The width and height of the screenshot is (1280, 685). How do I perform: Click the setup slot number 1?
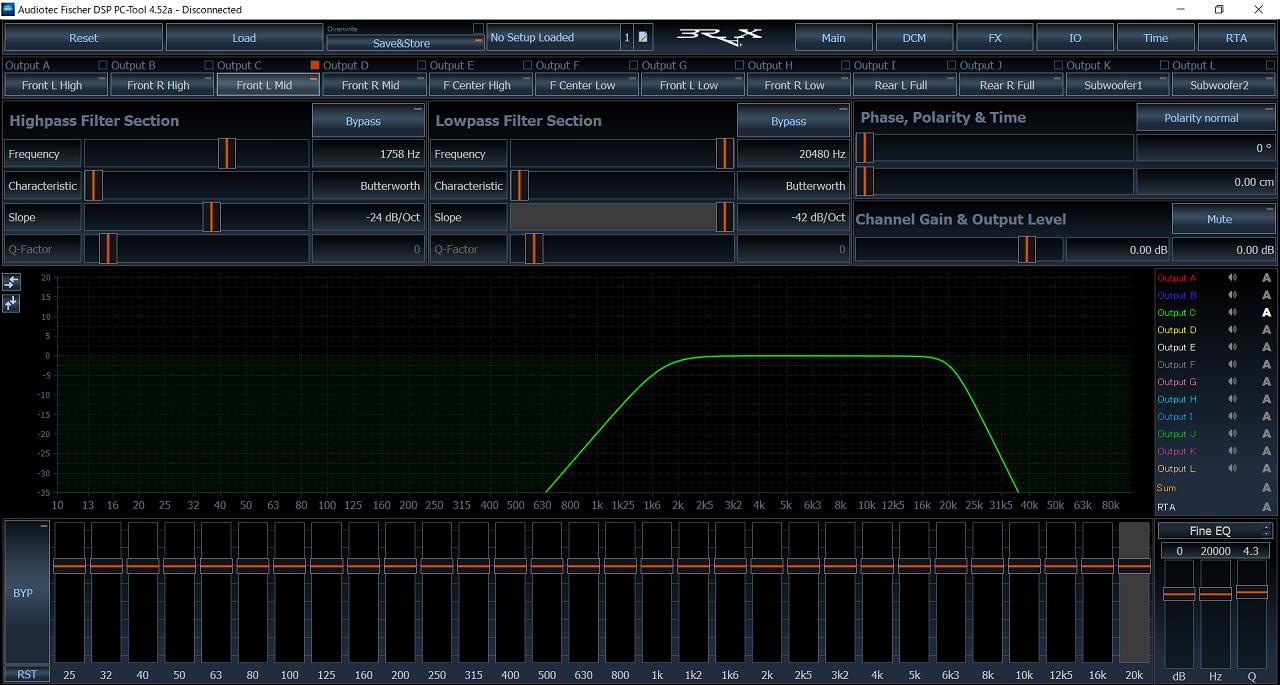click(x=627, y=38)
